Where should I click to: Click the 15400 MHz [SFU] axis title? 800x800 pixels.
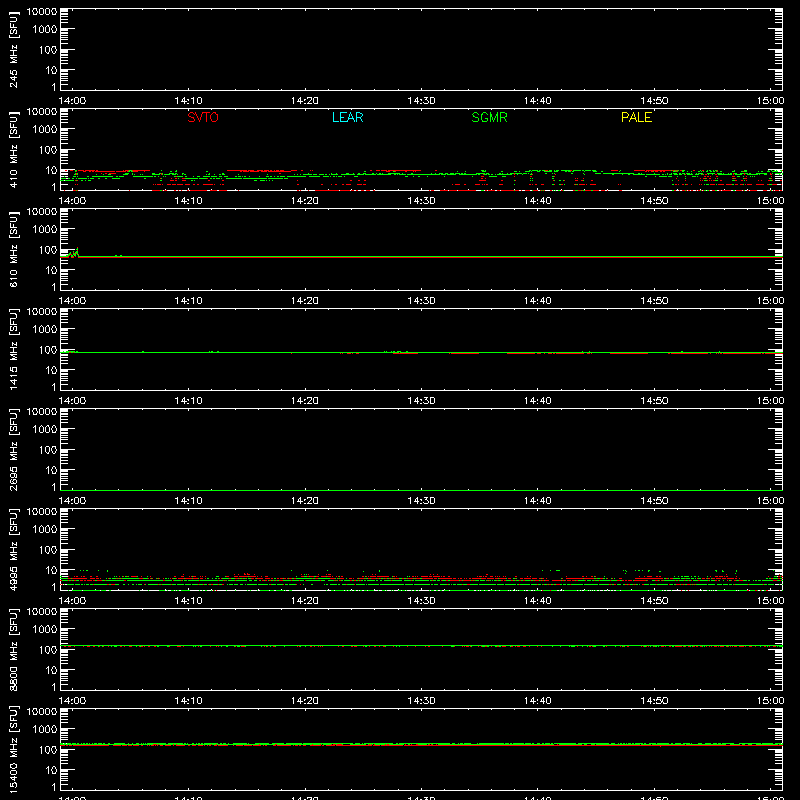click(13, 748)
